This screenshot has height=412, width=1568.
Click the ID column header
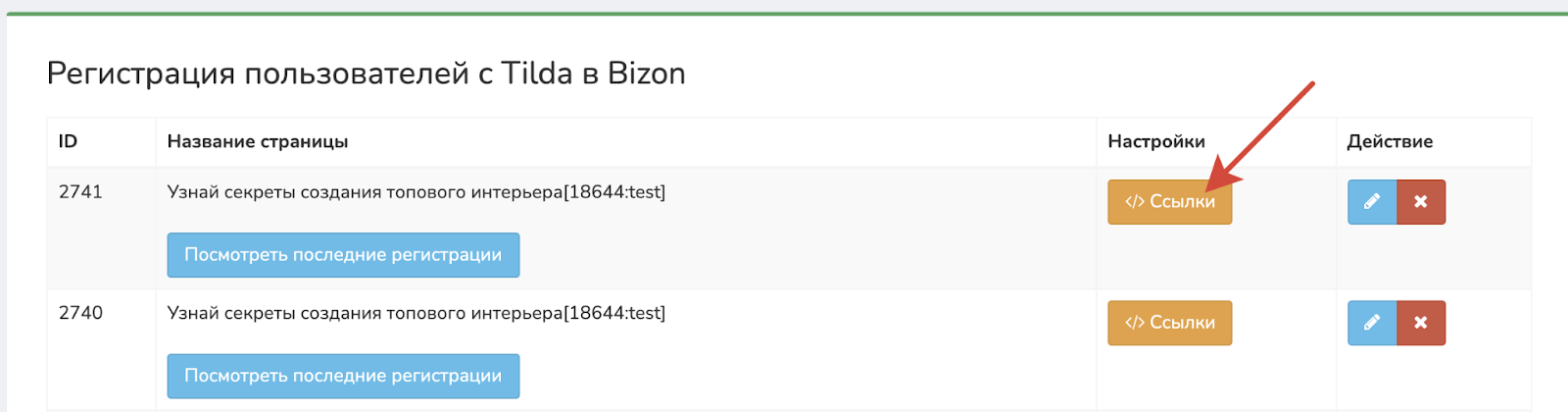pyautogui.click(x=68, y=141)
